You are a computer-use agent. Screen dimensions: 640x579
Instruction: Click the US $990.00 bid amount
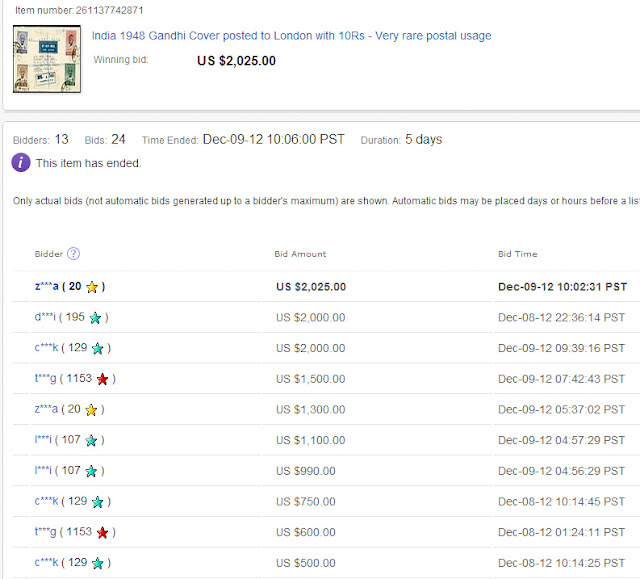(306, 471)
